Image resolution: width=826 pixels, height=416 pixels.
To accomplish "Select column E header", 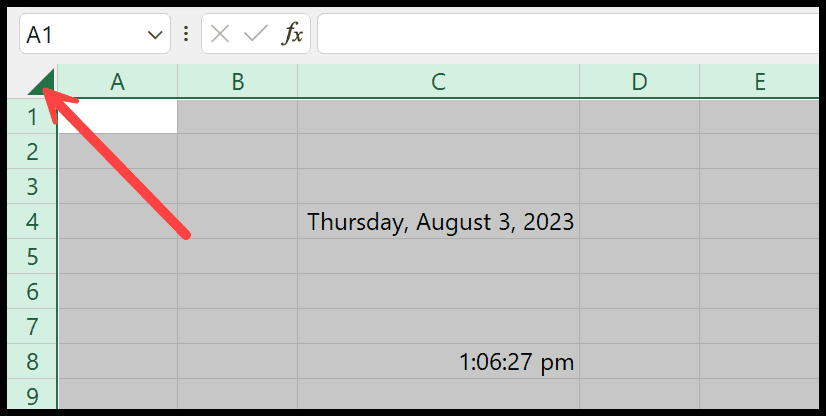I will (x=759, y=82).
